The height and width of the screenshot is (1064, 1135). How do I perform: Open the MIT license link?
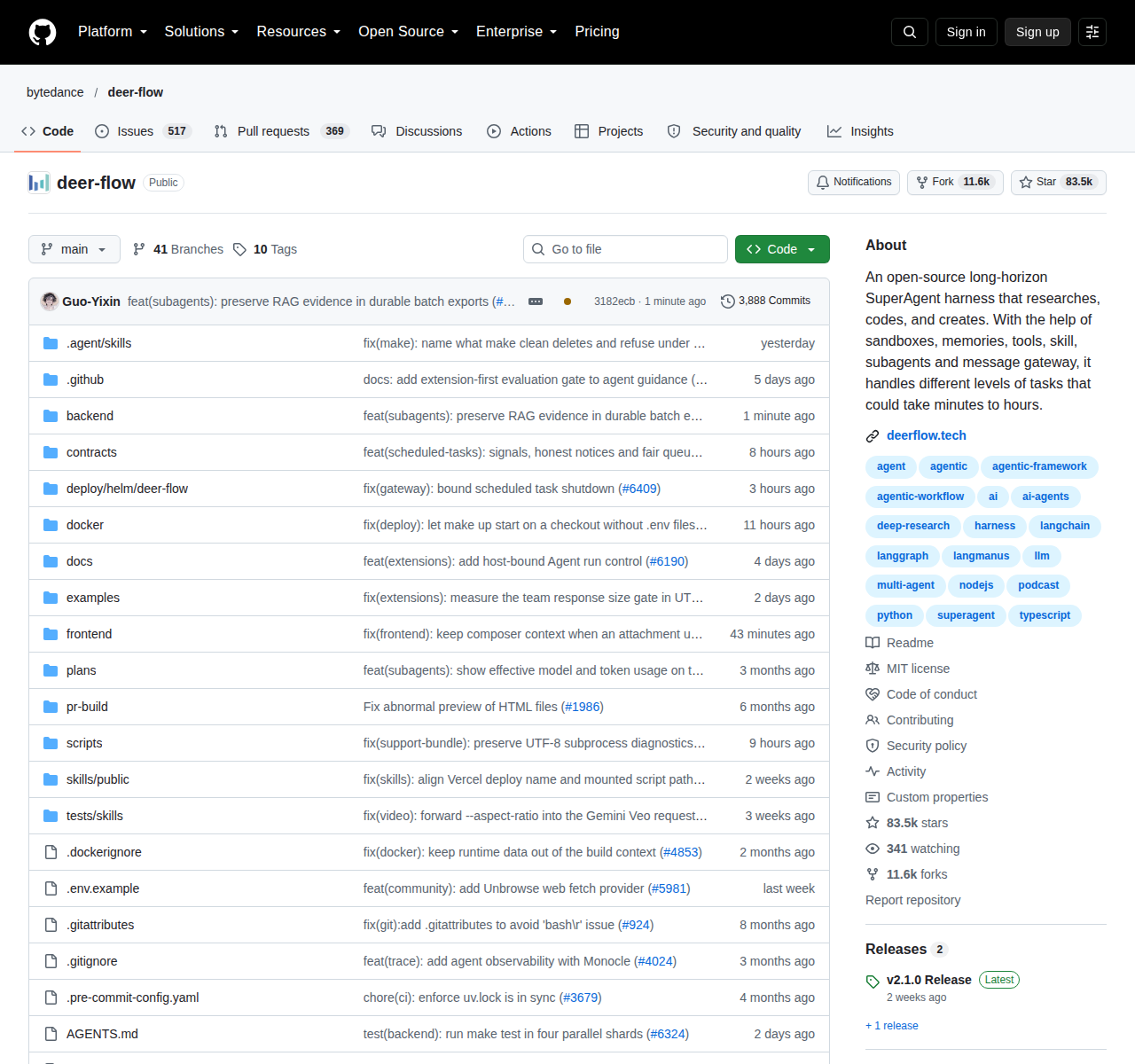918,669
